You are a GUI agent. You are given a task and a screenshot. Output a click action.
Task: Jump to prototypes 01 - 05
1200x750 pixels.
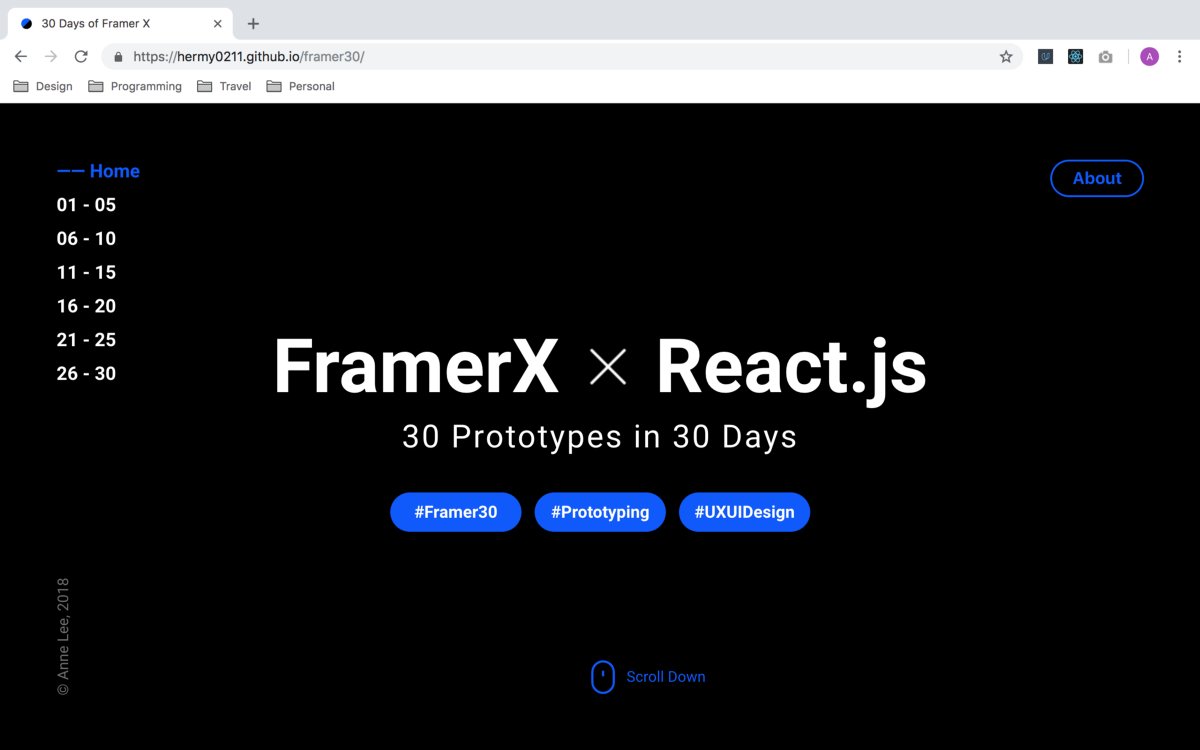[86, 205]
